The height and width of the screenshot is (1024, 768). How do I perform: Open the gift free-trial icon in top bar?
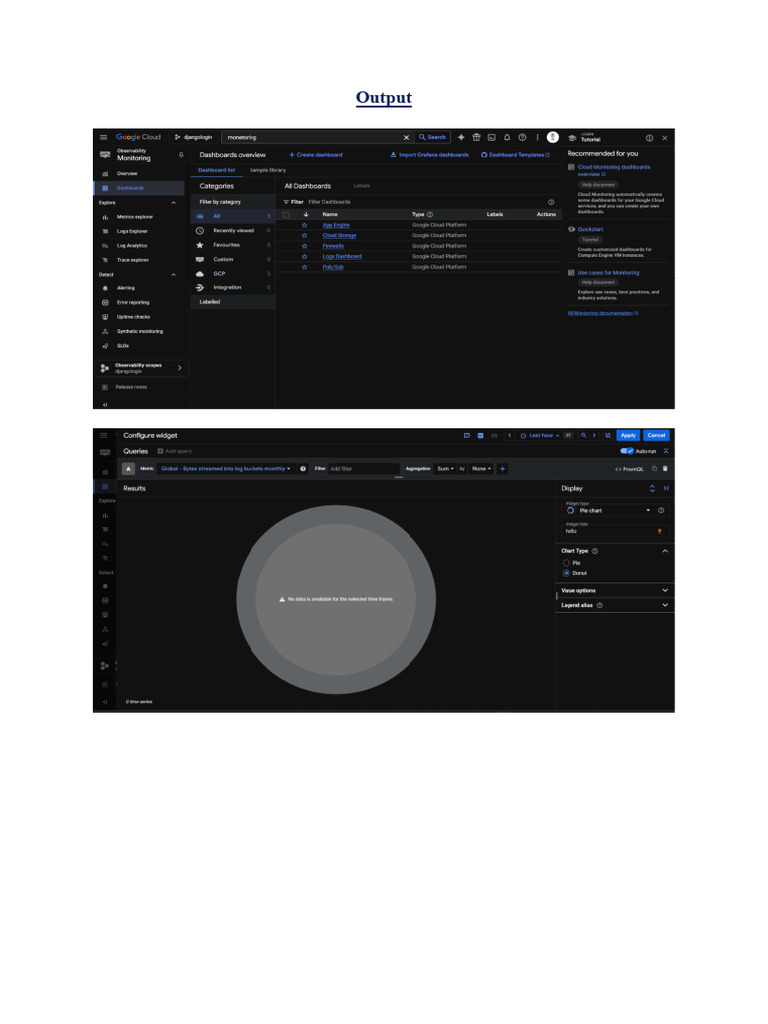[x=477, y=137]
